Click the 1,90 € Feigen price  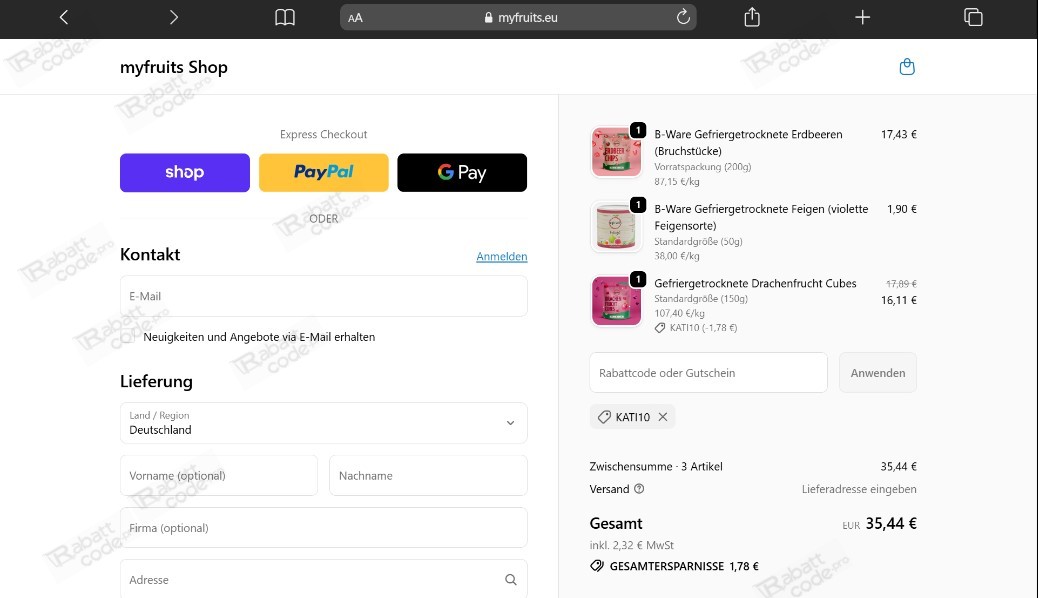[x=902, y=209]
